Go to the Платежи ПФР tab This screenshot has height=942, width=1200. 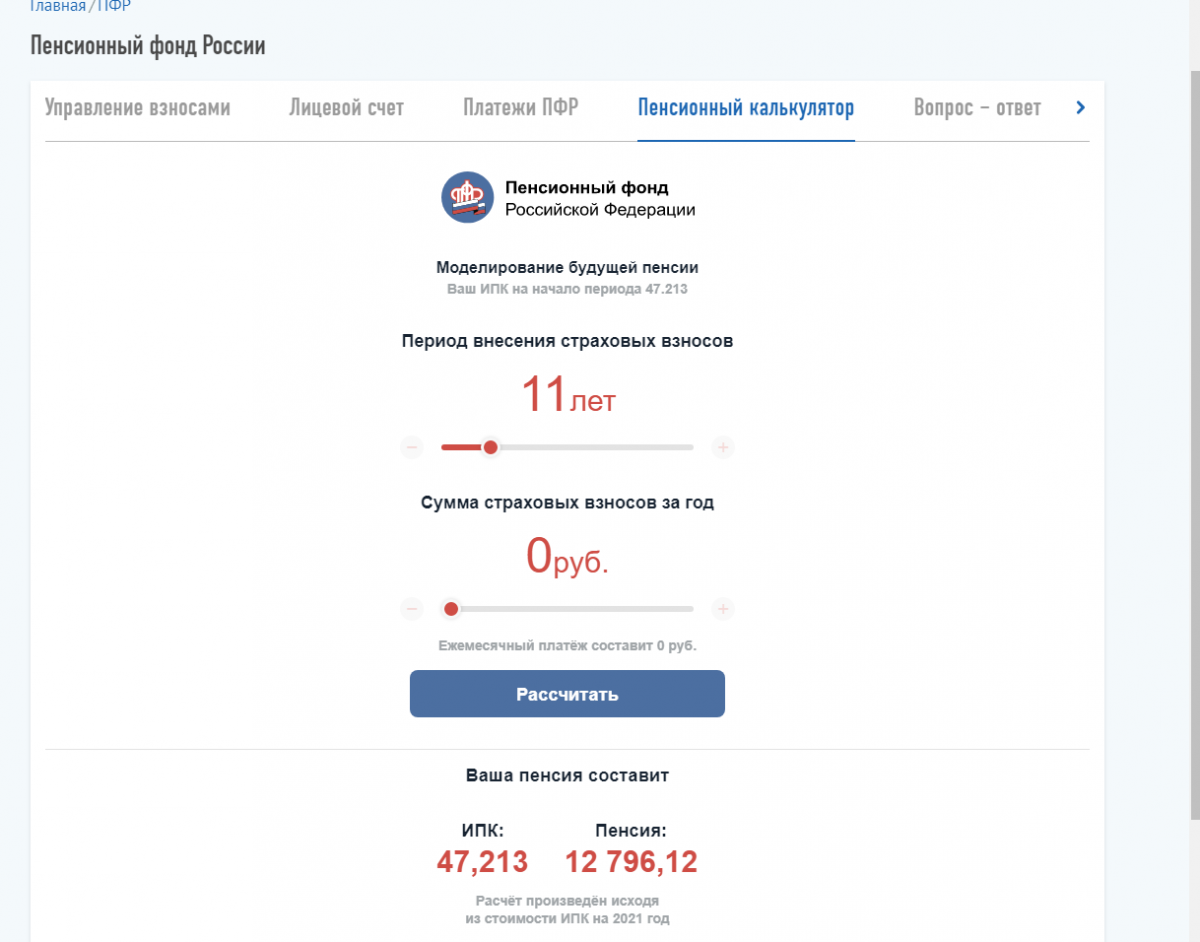click(520, 108)
